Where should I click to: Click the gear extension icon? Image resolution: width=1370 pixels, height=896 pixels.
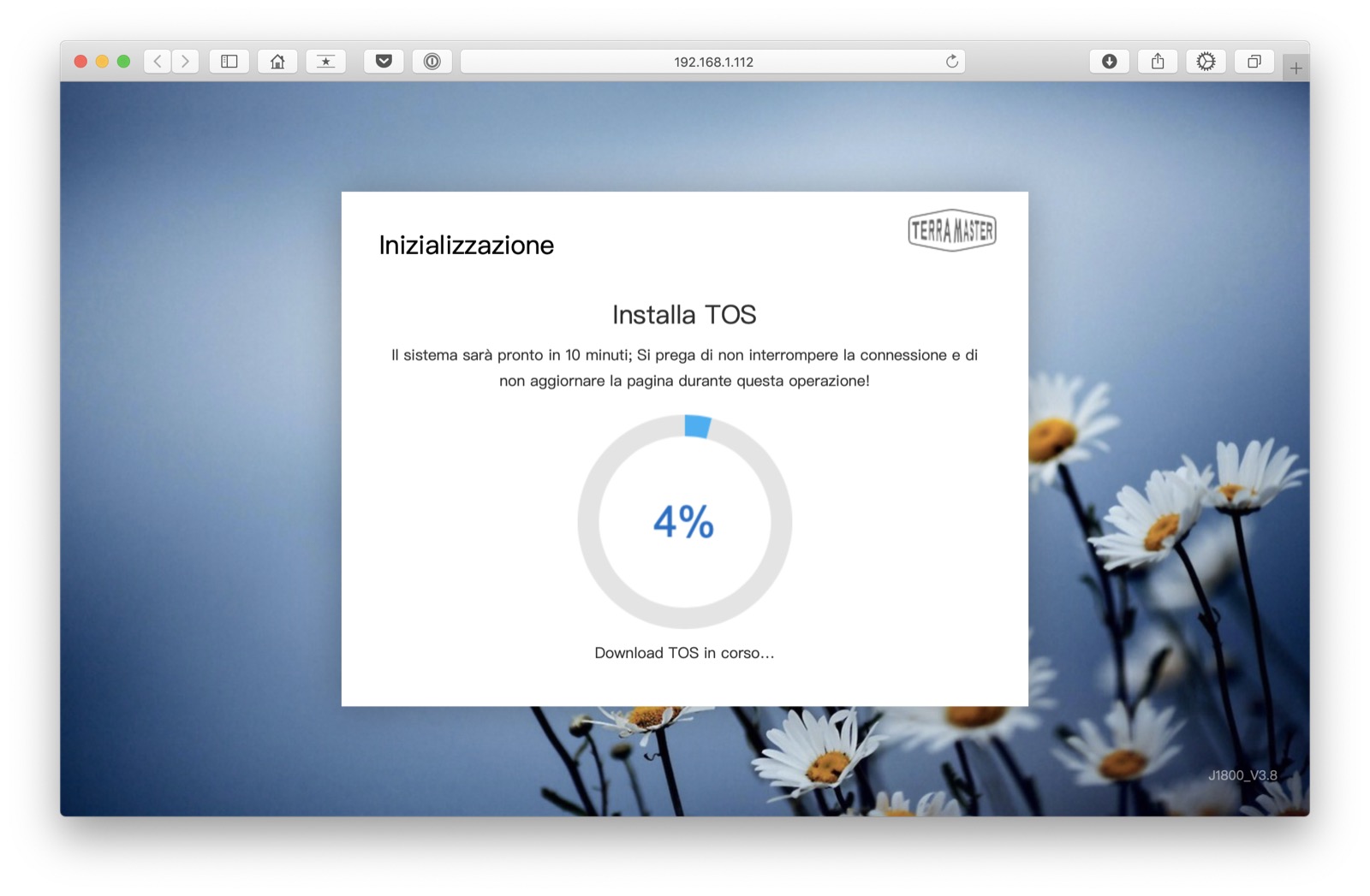coord(1206,62)
